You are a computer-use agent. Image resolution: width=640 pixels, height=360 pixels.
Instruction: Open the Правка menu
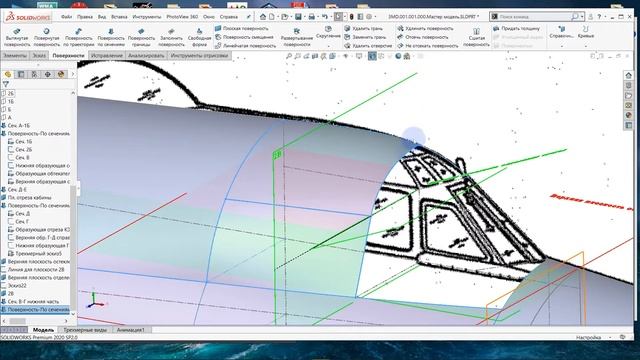[85, 17]
